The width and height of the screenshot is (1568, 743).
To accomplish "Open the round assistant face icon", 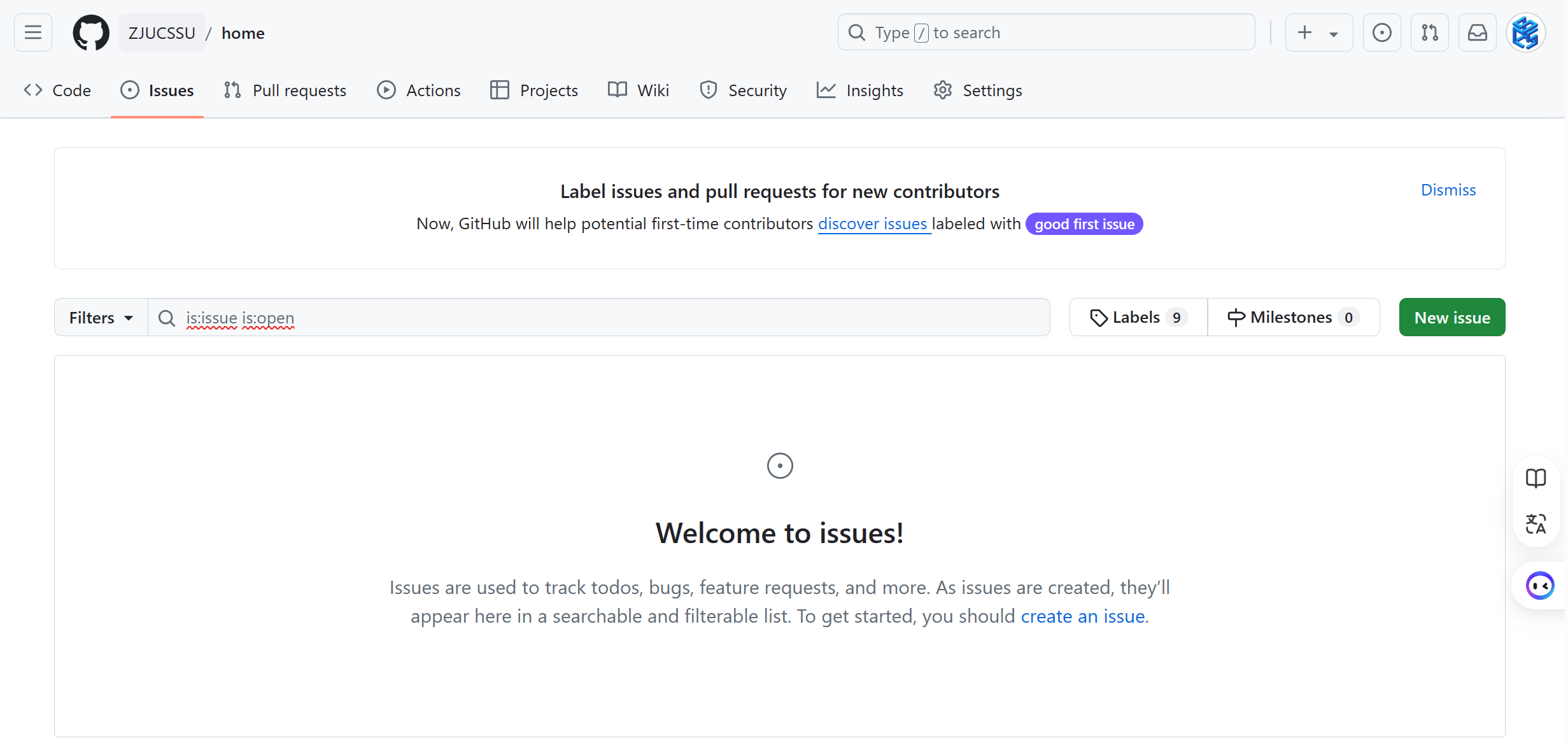I will [x=1539, y=586].
